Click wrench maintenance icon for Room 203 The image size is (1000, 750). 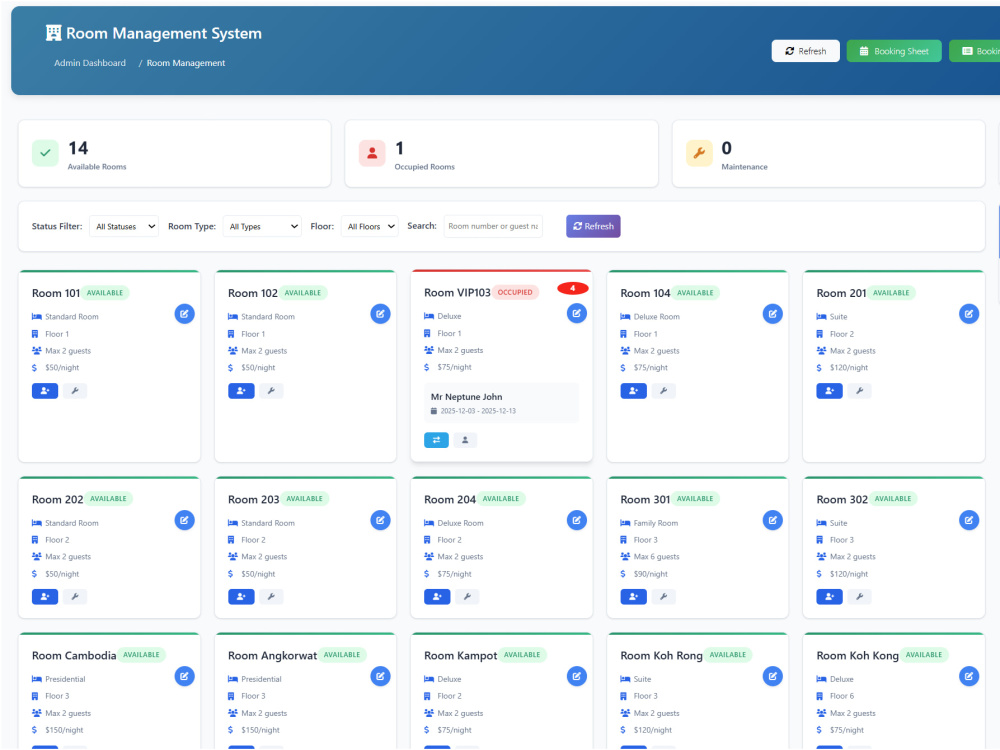coord(271,597)
